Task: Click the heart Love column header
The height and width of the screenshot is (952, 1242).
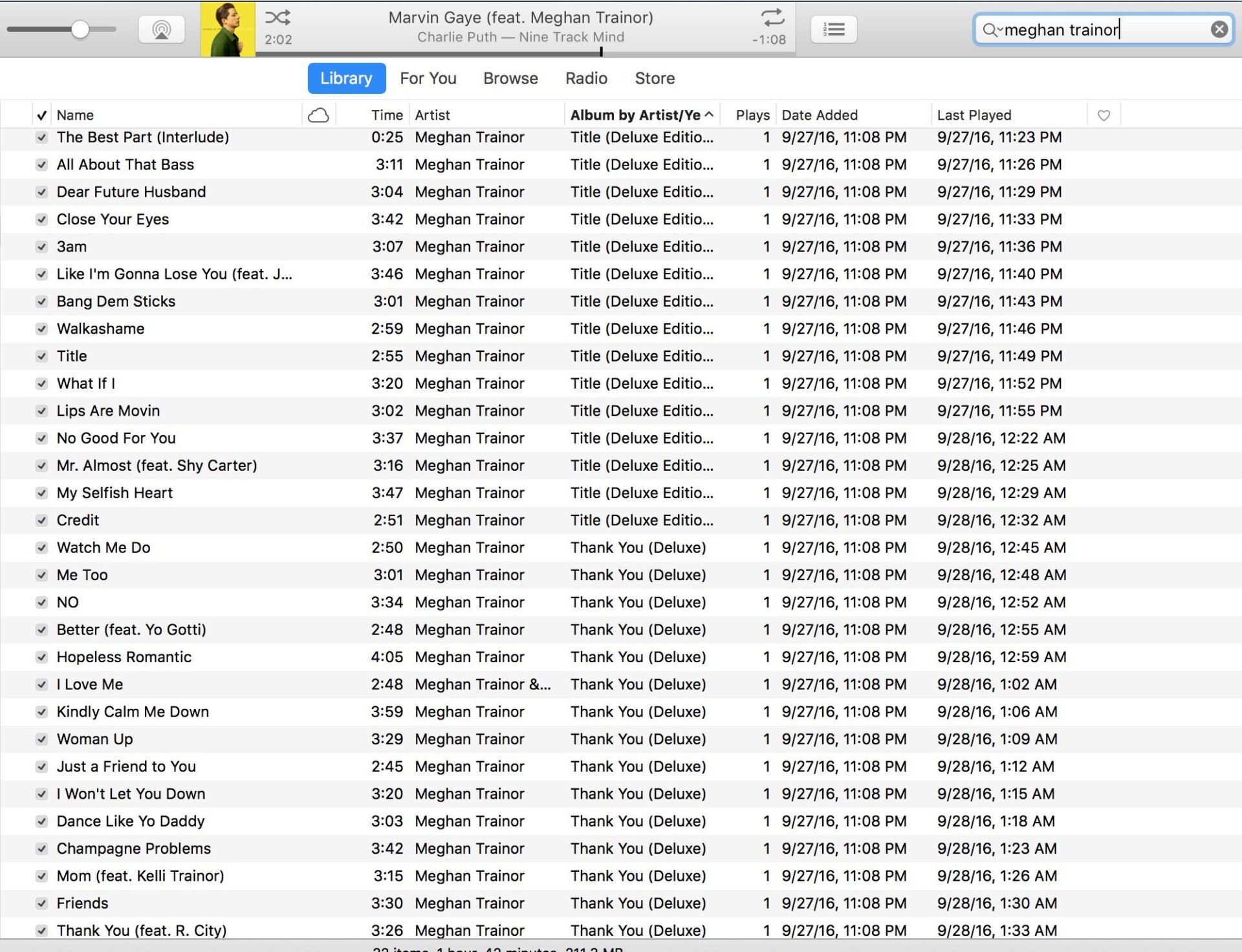Action: pyautogui.click(x=1104, y=115)
